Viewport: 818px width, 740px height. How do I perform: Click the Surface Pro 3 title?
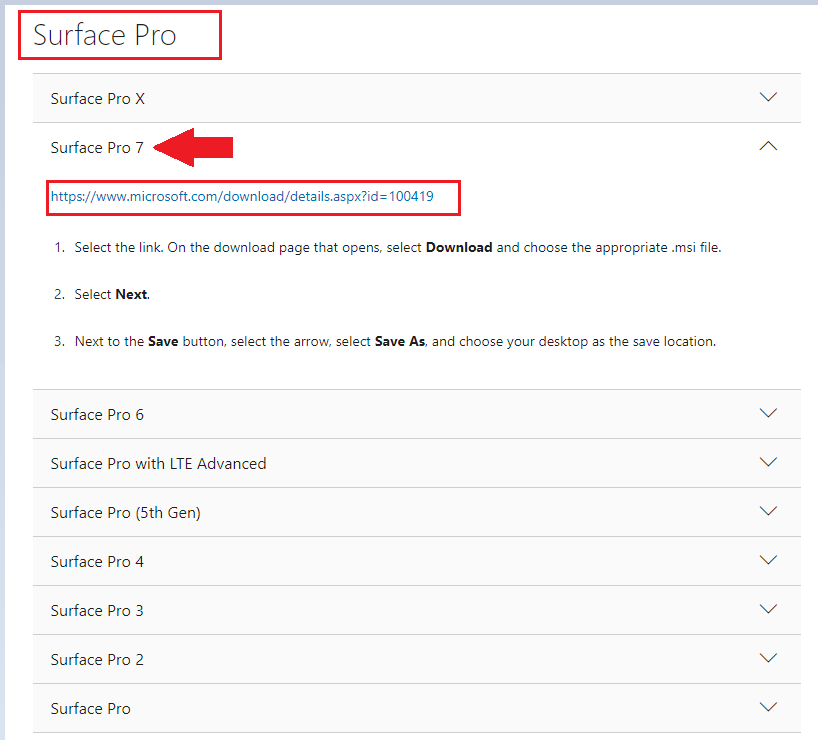click(x=97, y=610)
